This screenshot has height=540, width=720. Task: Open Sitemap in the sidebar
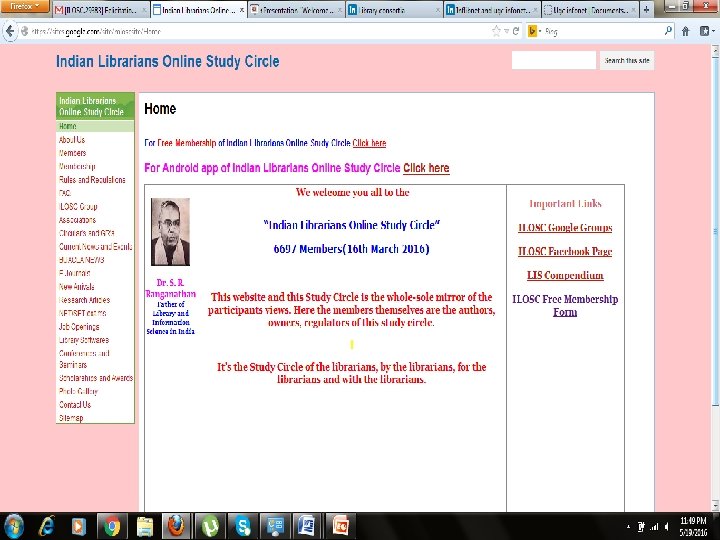(71, 418)
